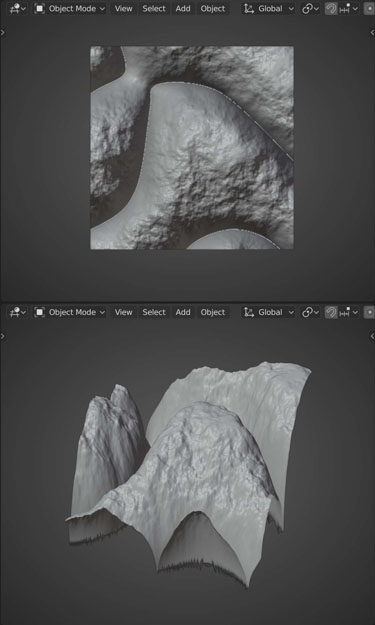Image resolution: width=375 pixels, height=625 pixels.
Task: Expand sidebar arrow in top viewport
Action: click(x=372, y=33)
